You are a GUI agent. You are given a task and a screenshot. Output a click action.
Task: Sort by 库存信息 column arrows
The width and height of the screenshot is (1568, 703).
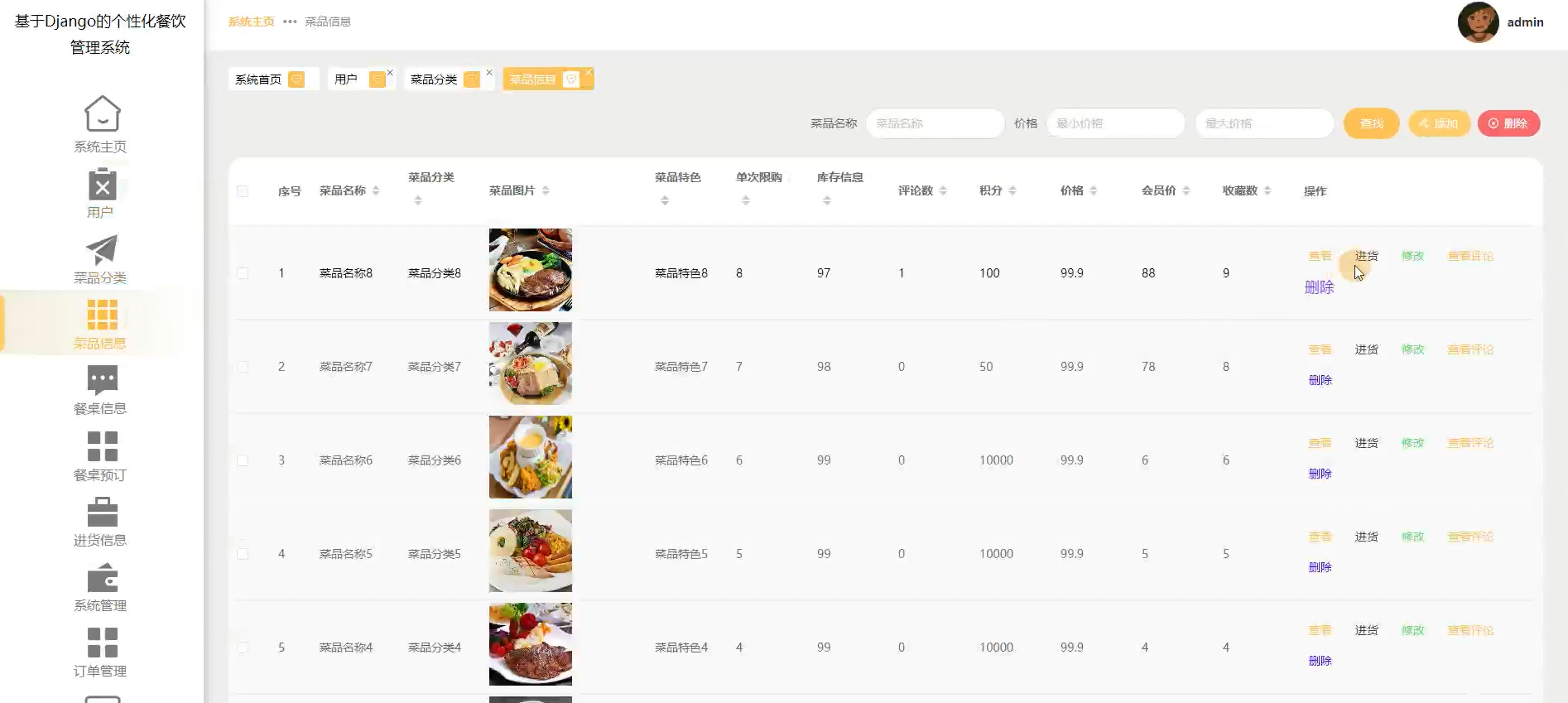[827, 200]
